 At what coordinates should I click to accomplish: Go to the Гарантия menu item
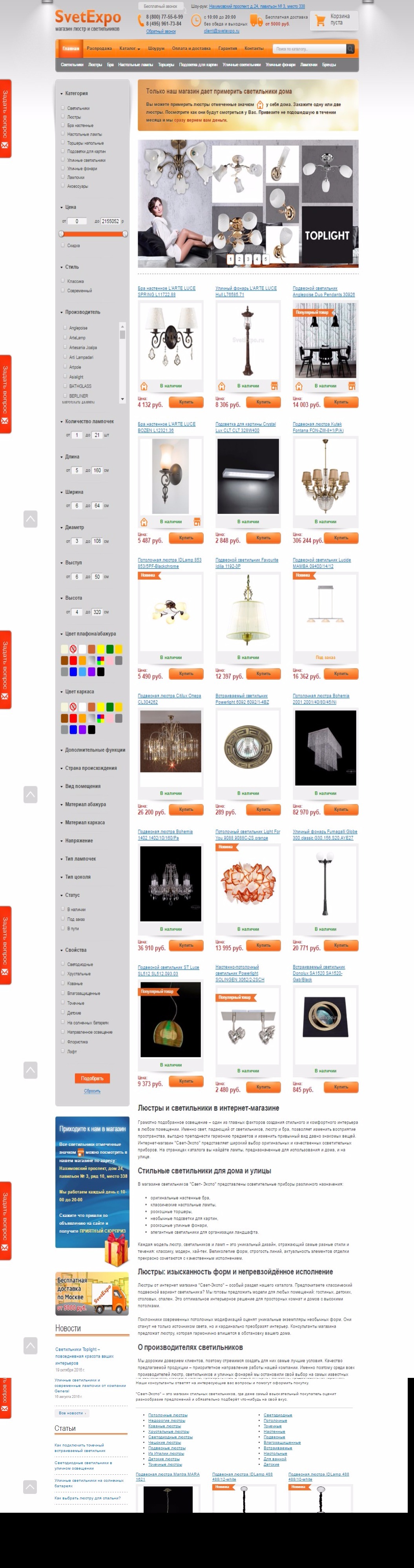(228, 48)
